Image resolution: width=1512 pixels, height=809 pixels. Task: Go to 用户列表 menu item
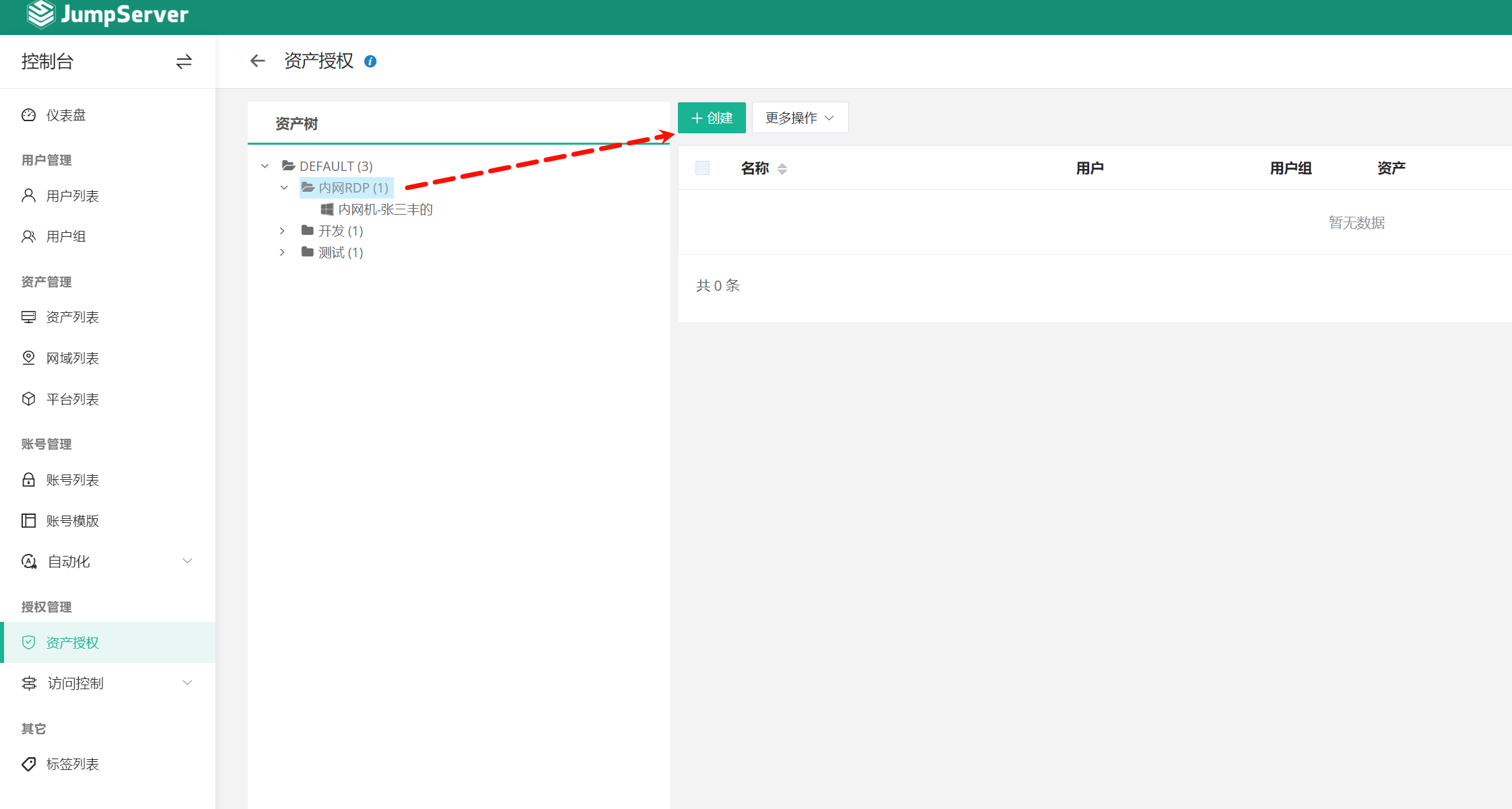[72, 196]
